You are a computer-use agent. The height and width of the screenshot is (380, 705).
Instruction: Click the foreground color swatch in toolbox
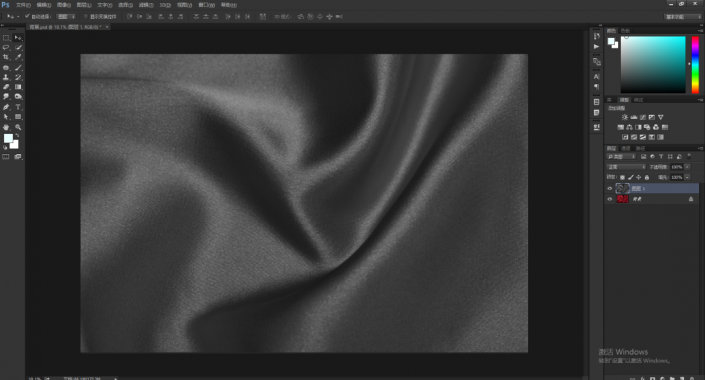8,138
